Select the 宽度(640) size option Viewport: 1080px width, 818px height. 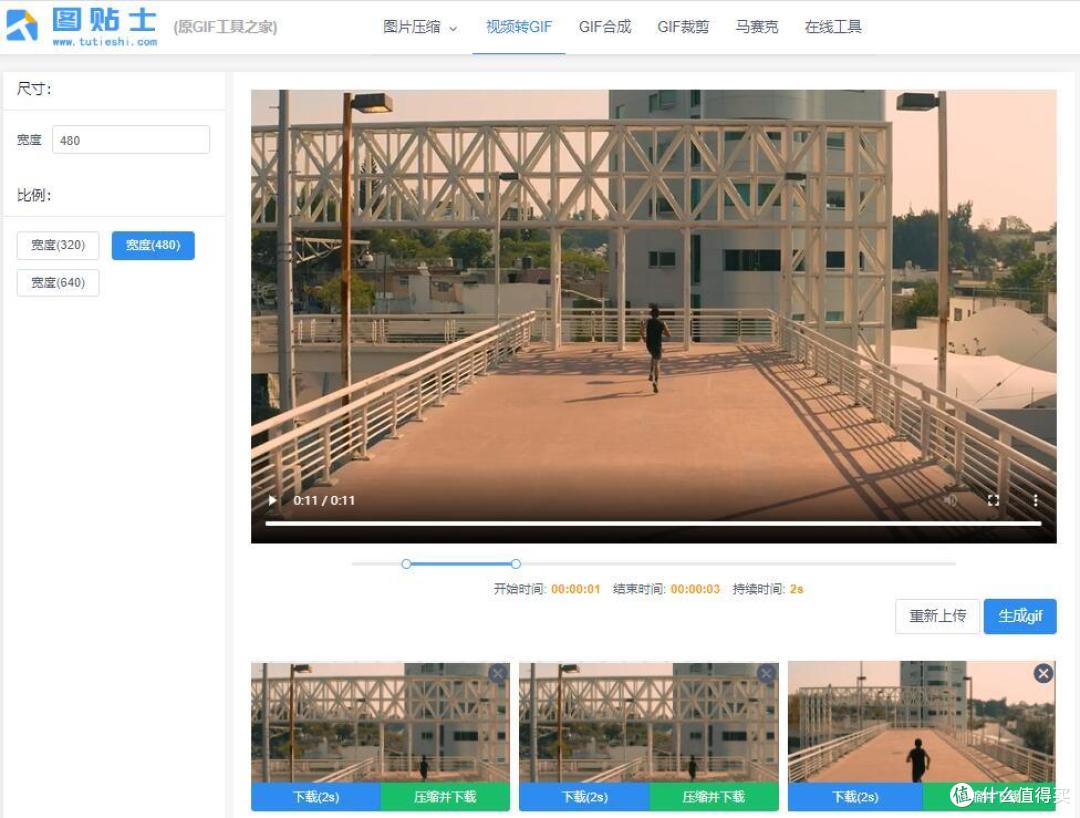click(58, 283)
